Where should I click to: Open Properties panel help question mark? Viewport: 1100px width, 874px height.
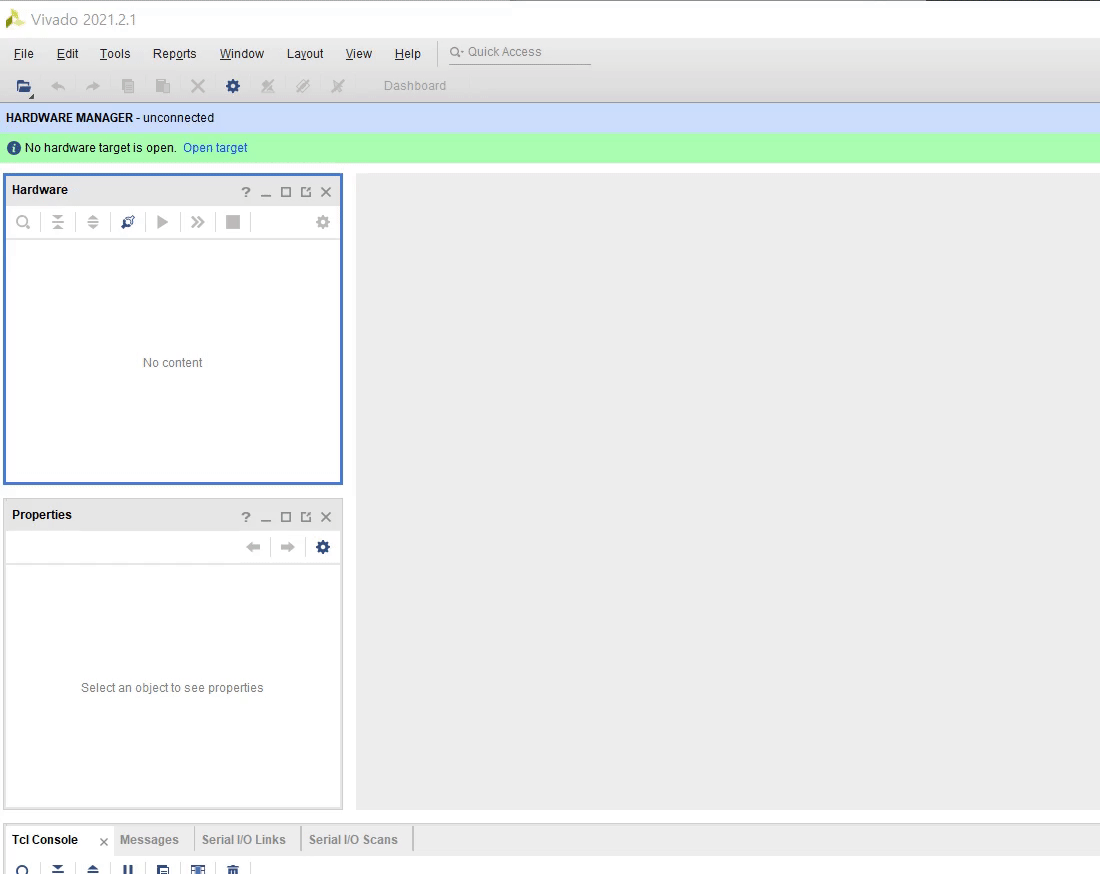(246, 517)
